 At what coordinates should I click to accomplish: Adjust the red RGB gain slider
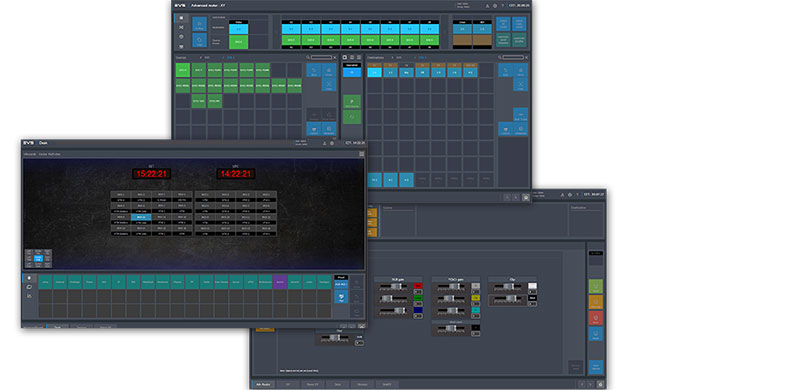[393, 286]
